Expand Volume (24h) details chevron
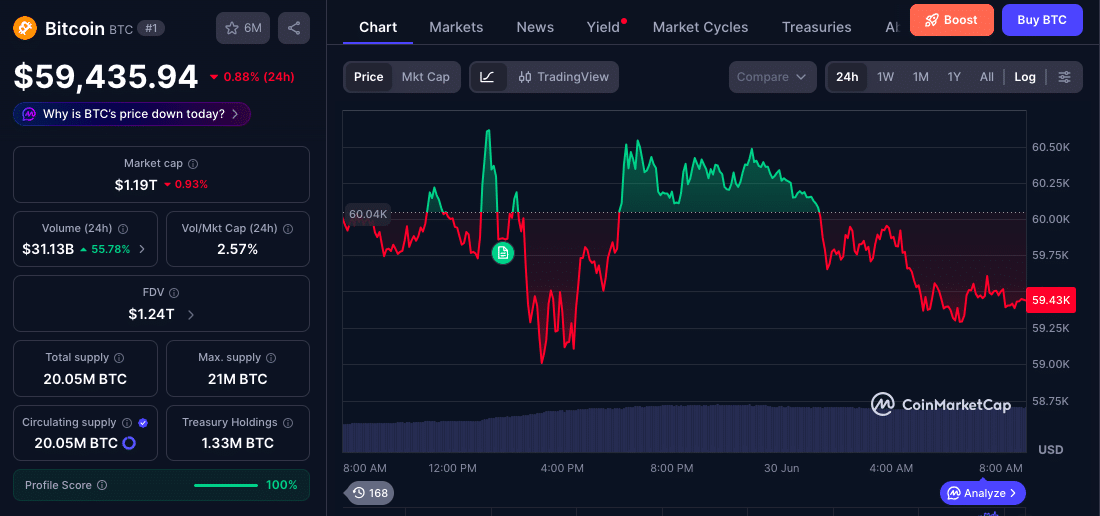 [142, 249]
